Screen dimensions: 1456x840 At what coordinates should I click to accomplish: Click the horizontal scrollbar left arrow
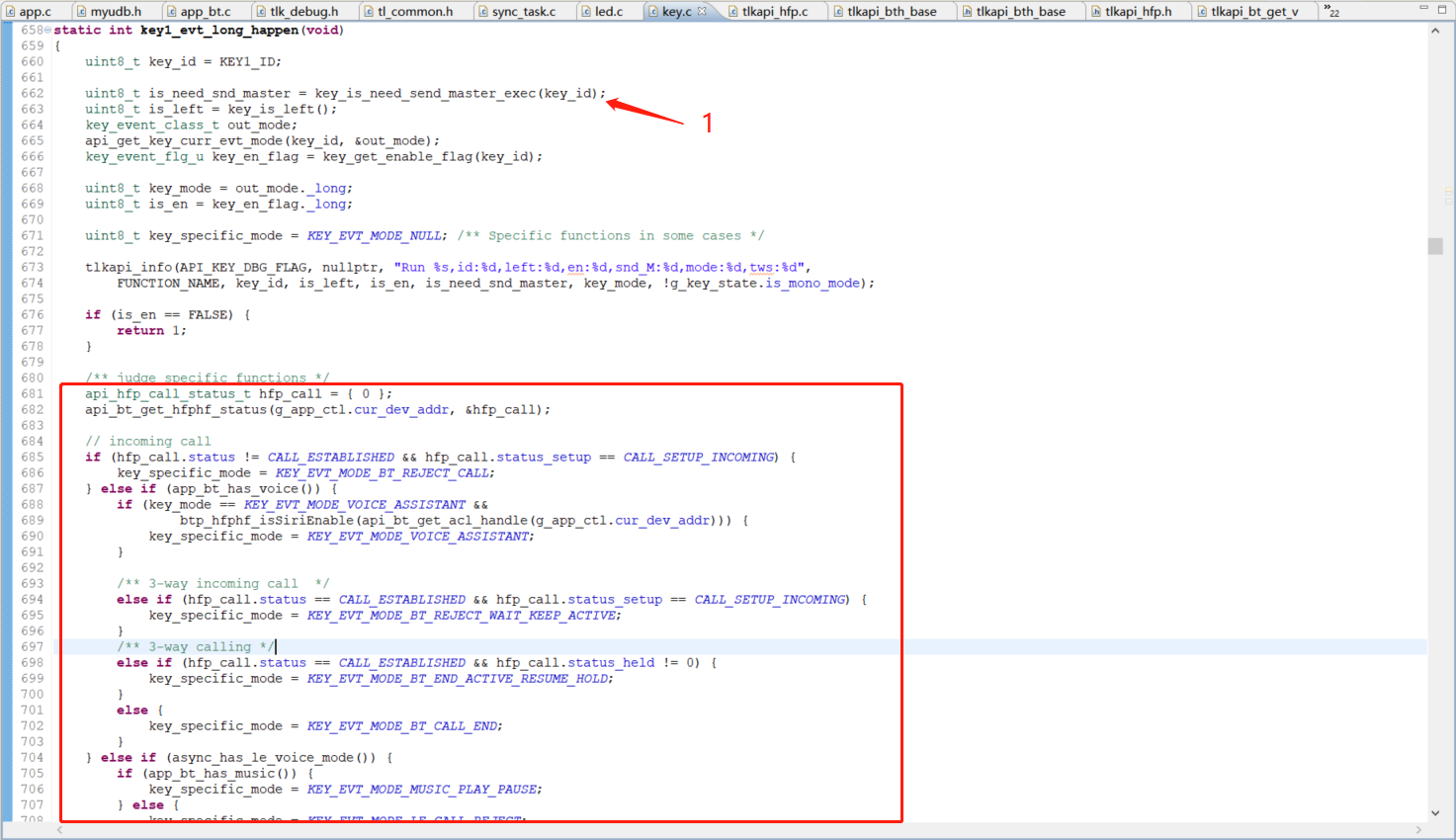tap(57, 830)
